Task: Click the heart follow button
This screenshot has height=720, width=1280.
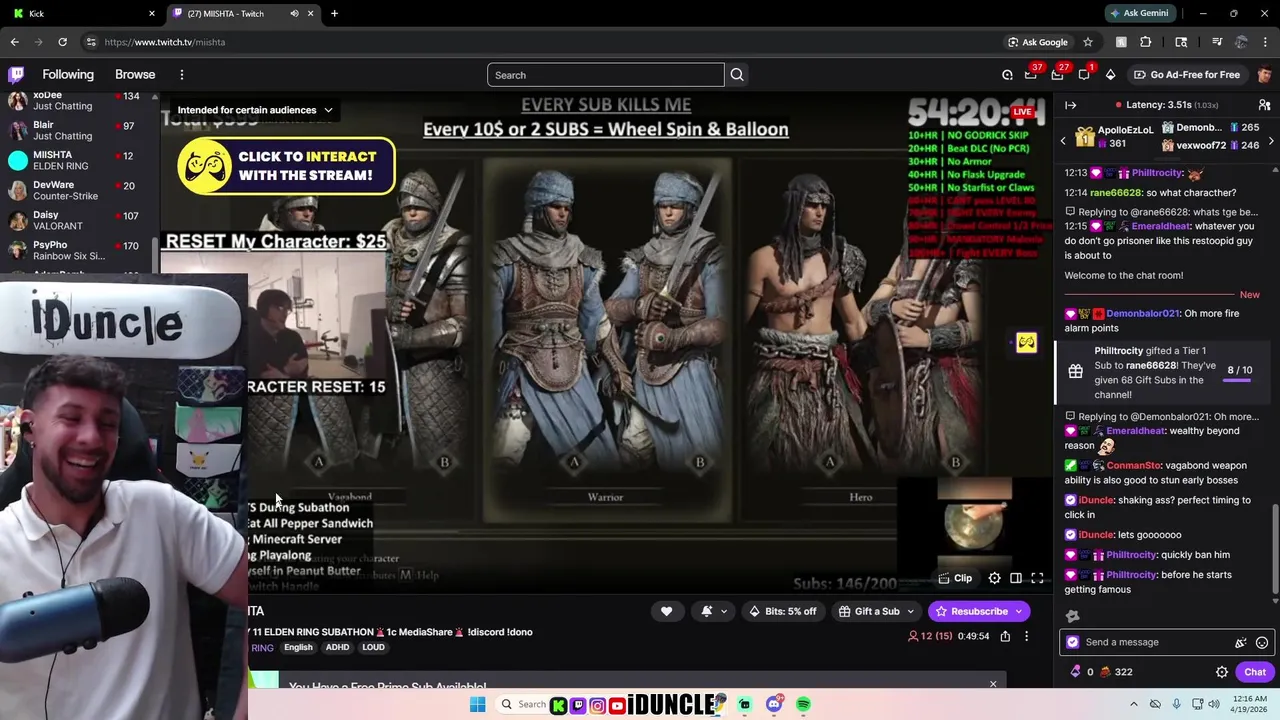Action: click(666, 611)
